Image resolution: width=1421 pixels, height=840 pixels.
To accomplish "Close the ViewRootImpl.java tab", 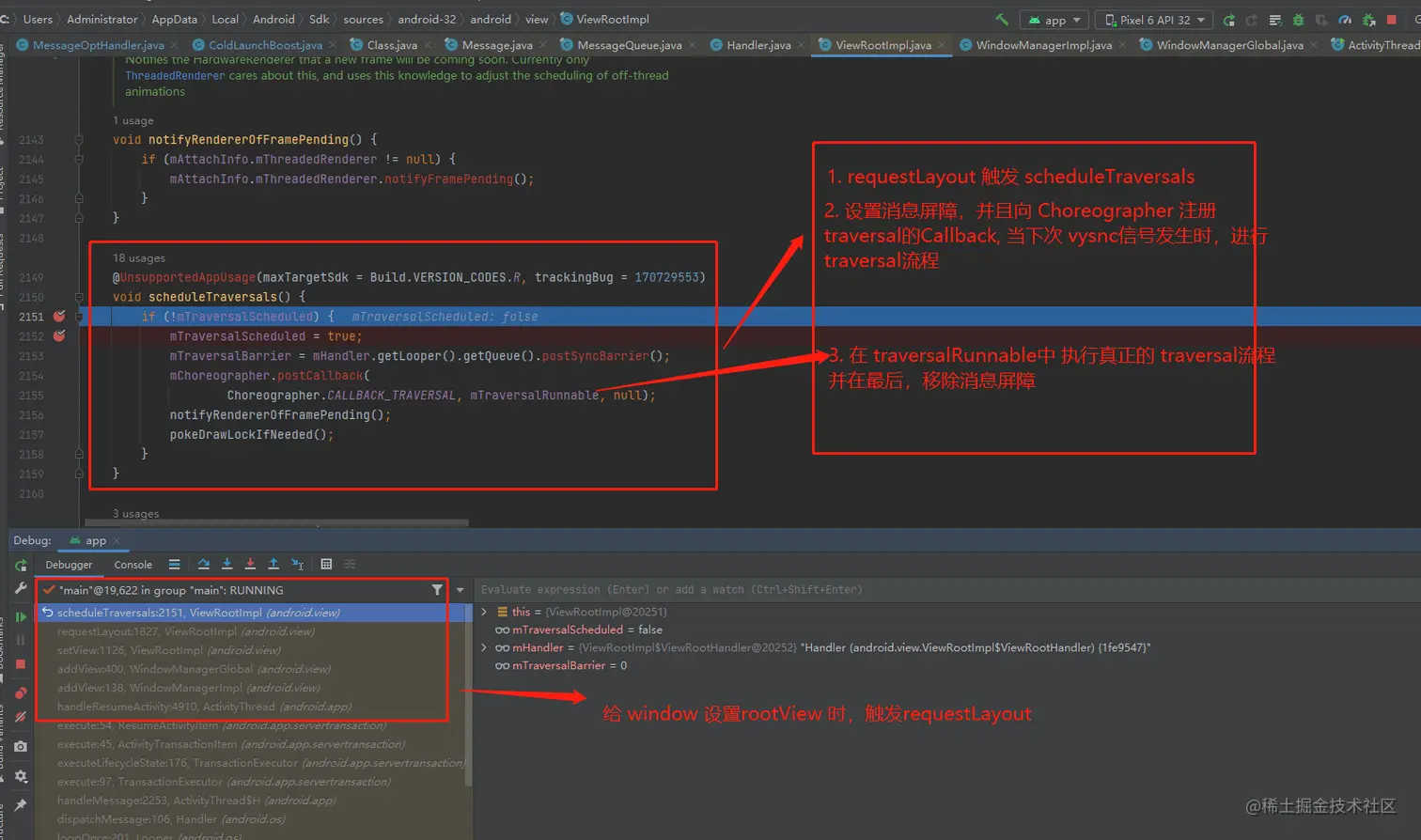I will pos(942,45).
